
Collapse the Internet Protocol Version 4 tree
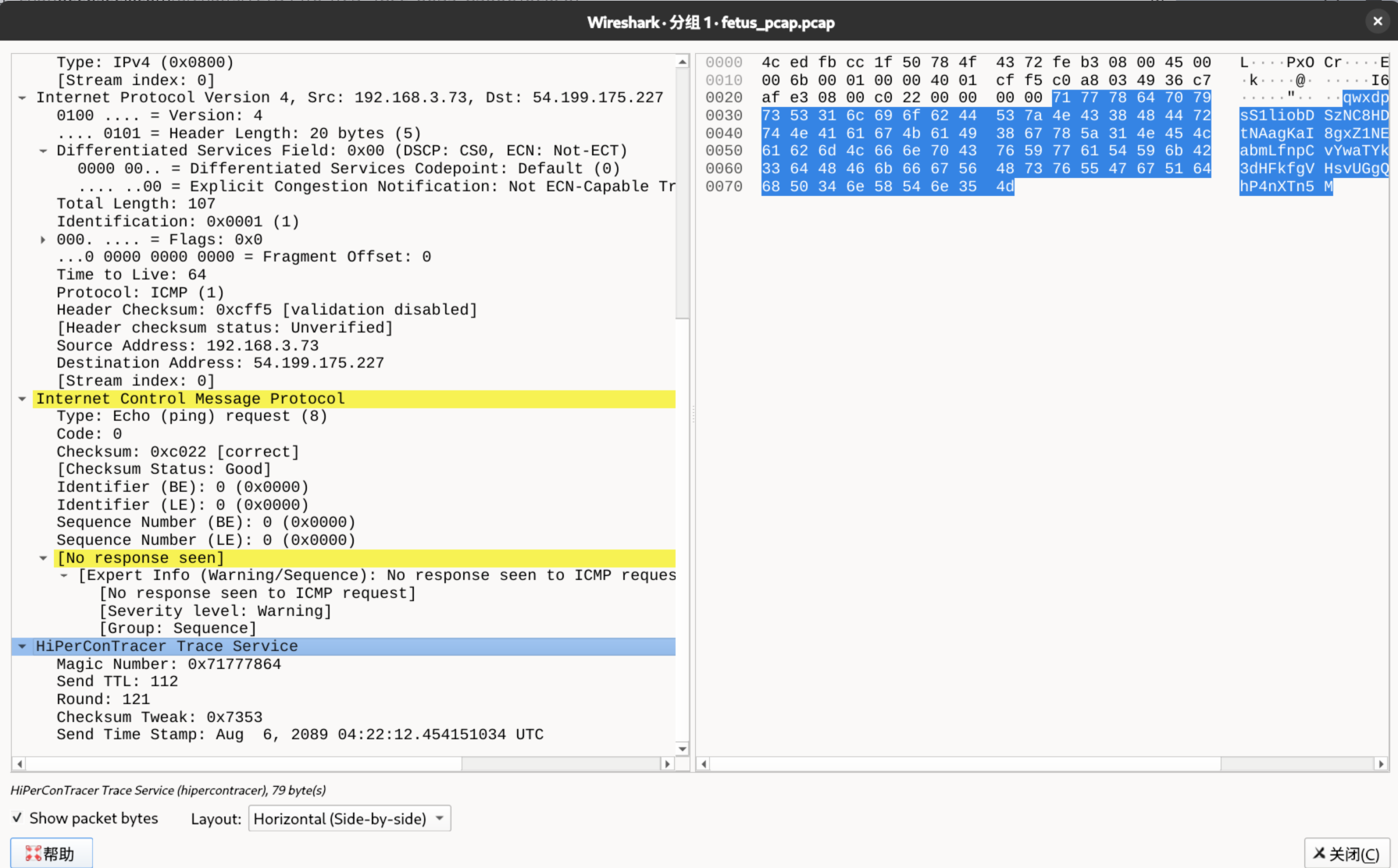click(23, 98)
